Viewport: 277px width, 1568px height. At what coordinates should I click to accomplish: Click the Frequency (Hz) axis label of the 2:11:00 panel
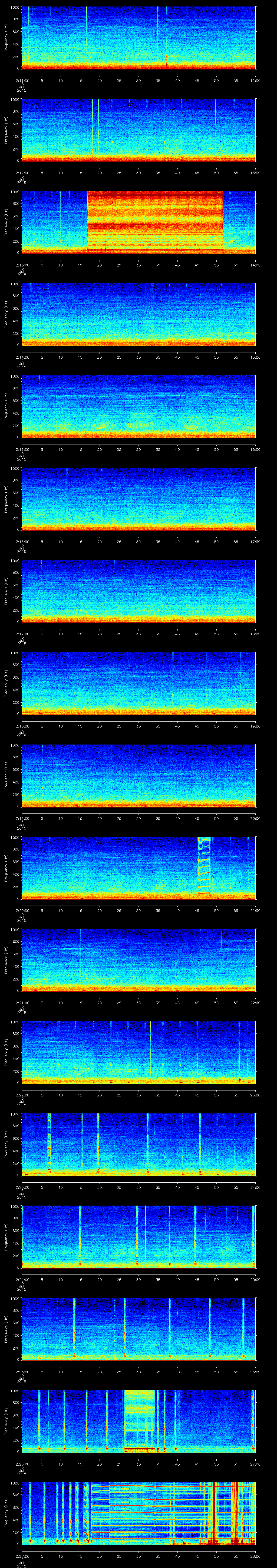tap(6, 38)
